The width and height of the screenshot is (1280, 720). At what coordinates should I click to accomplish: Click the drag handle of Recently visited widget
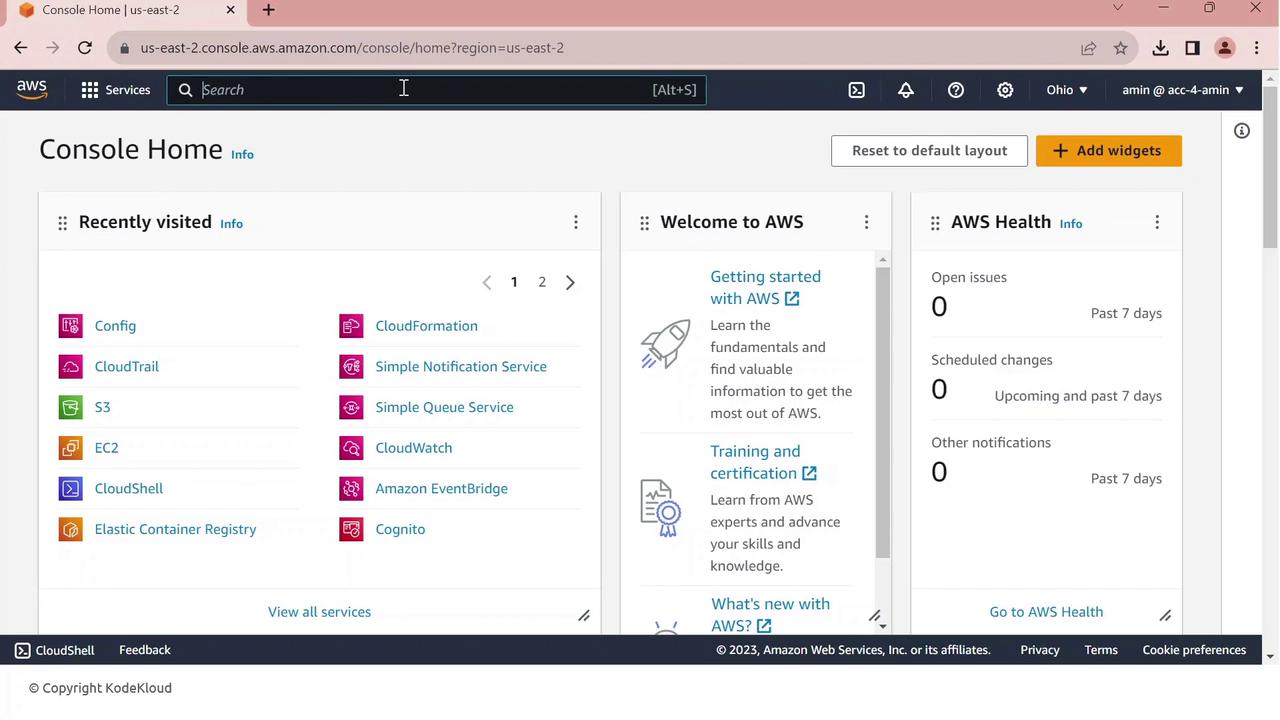pyautogui.click(x=62, y=223)
